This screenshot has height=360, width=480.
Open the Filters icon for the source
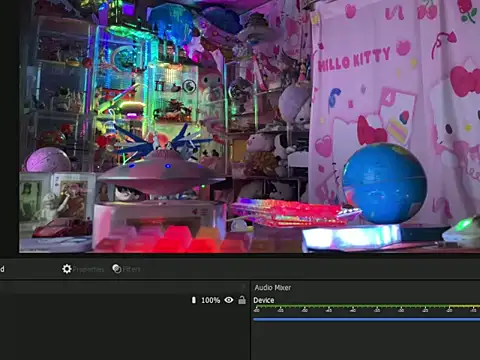pyautogui.click(x=117, y=269)
